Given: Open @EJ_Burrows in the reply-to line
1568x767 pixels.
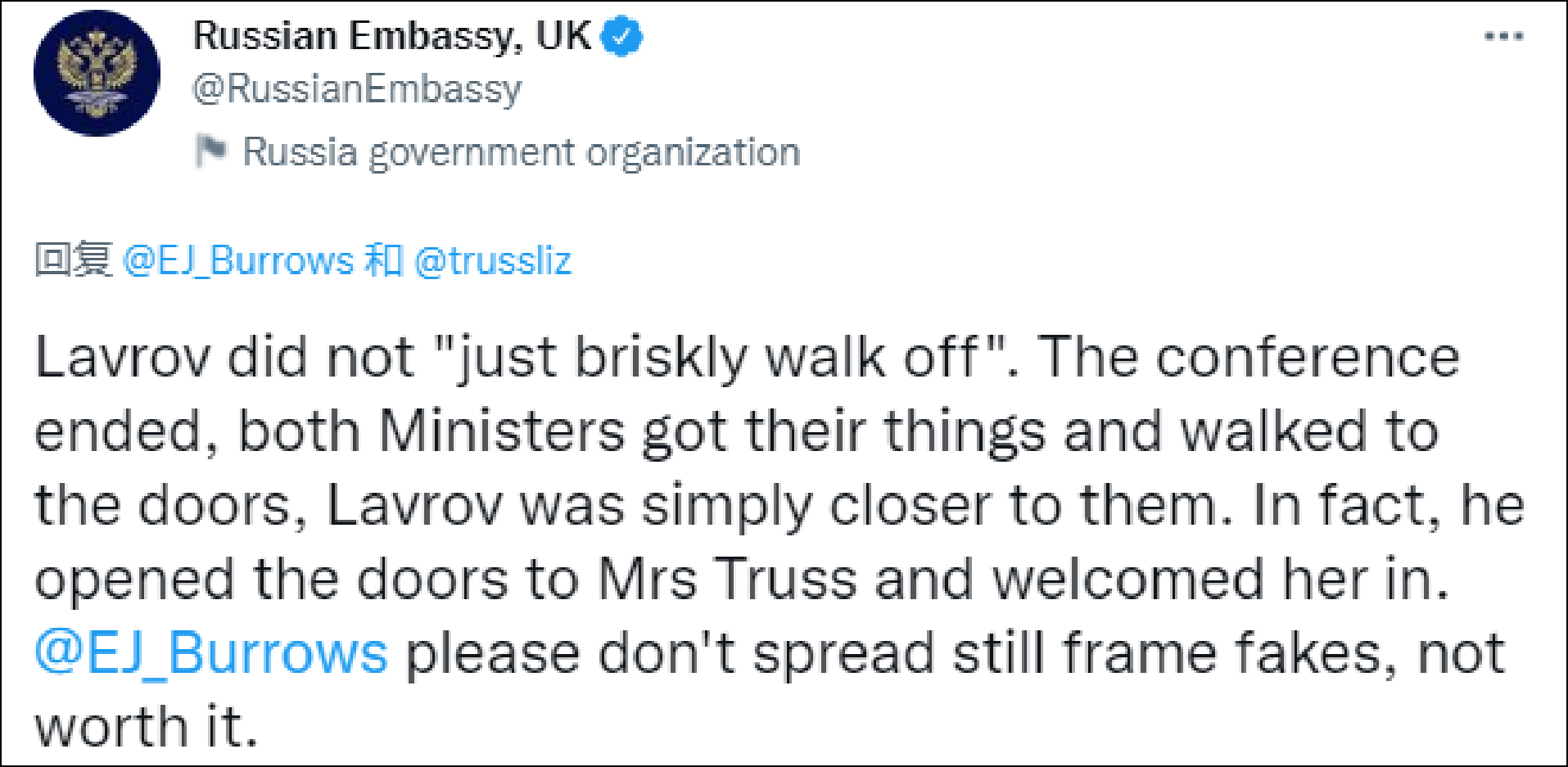Looking at the screenshot, I should [237, 261].
